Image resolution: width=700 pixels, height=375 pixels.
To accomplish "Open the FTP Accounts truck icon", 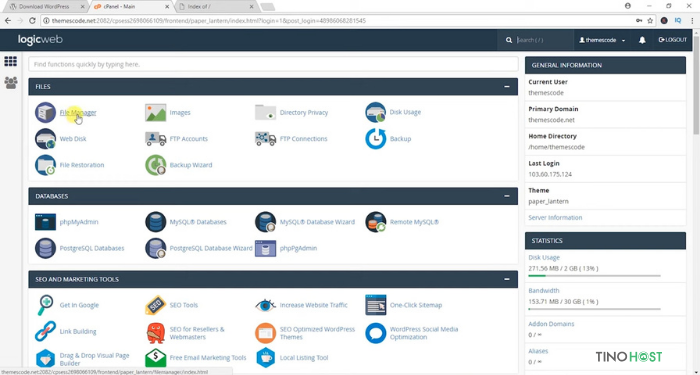I will click(155, 139).
